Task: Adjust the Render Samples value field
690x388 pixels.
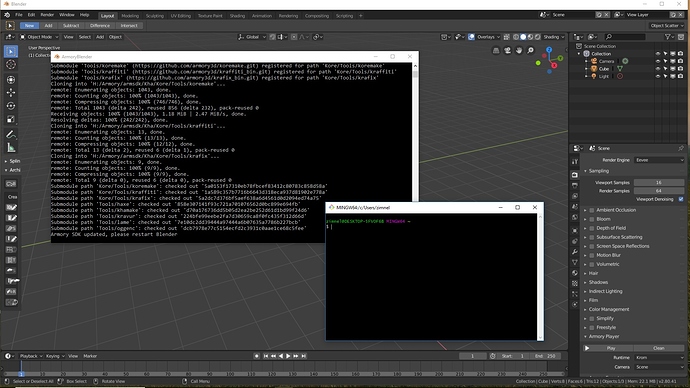Action: click(659, 191)
